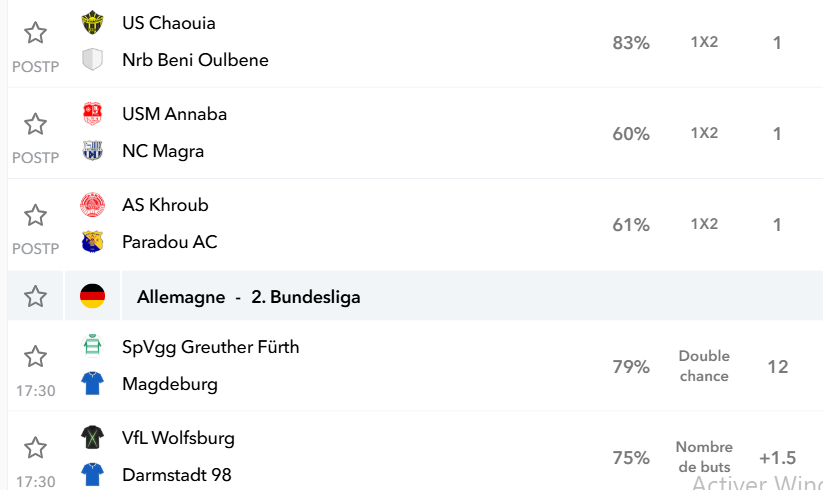This screenshot has width=823, height=490.
Task: Favorite the 2. Bundesliga league star
Action: [x=35, y=296]
